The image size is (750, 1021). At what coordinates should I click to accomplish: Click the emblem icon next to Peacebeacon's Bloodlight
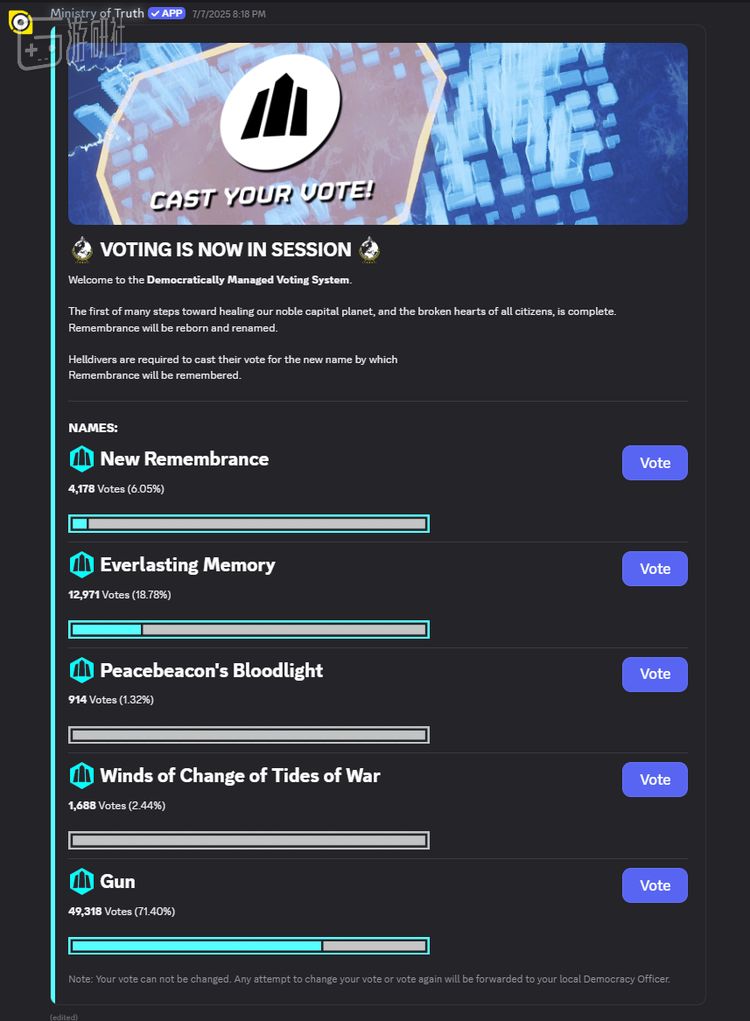click(81, 670)
